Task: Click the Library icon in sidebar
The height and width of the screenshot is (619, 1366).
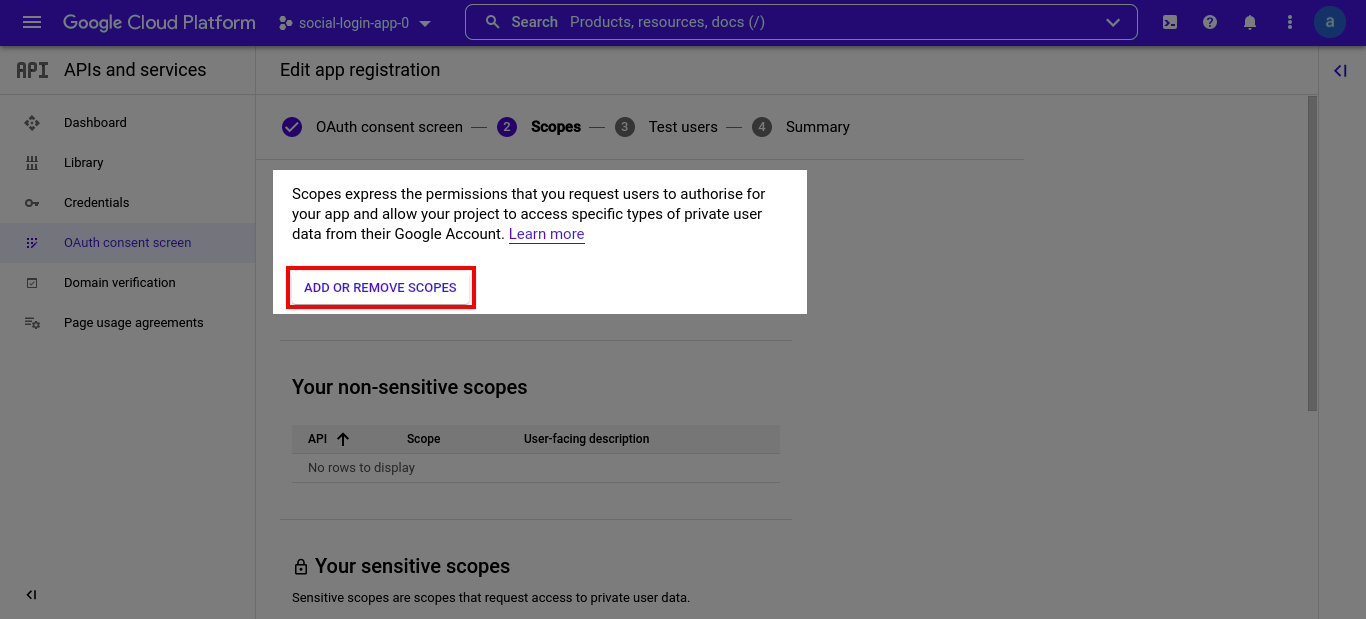Action: [32, 163]
